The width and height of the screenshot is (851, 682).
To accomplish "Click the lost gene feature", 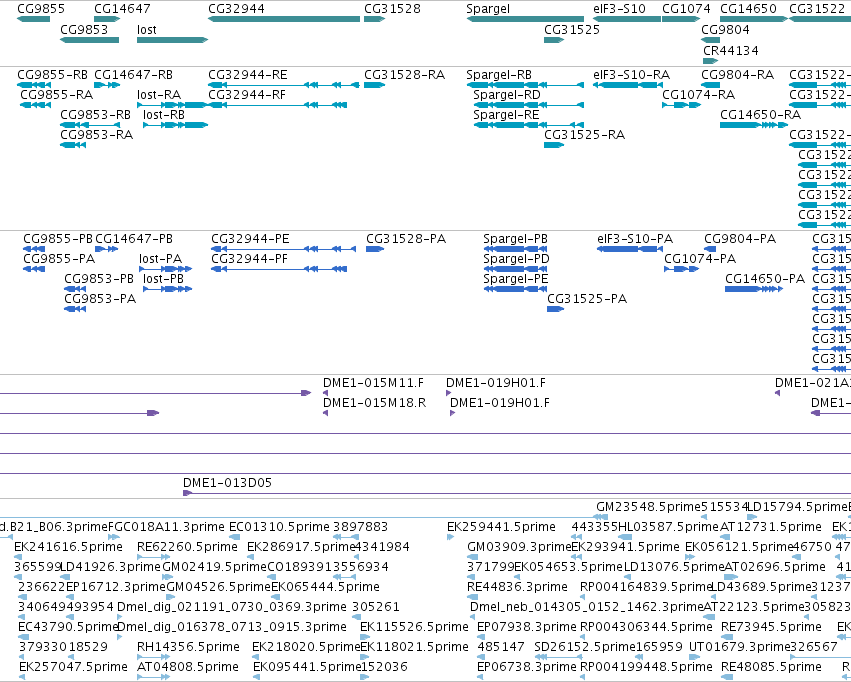I will pos(173,40).
